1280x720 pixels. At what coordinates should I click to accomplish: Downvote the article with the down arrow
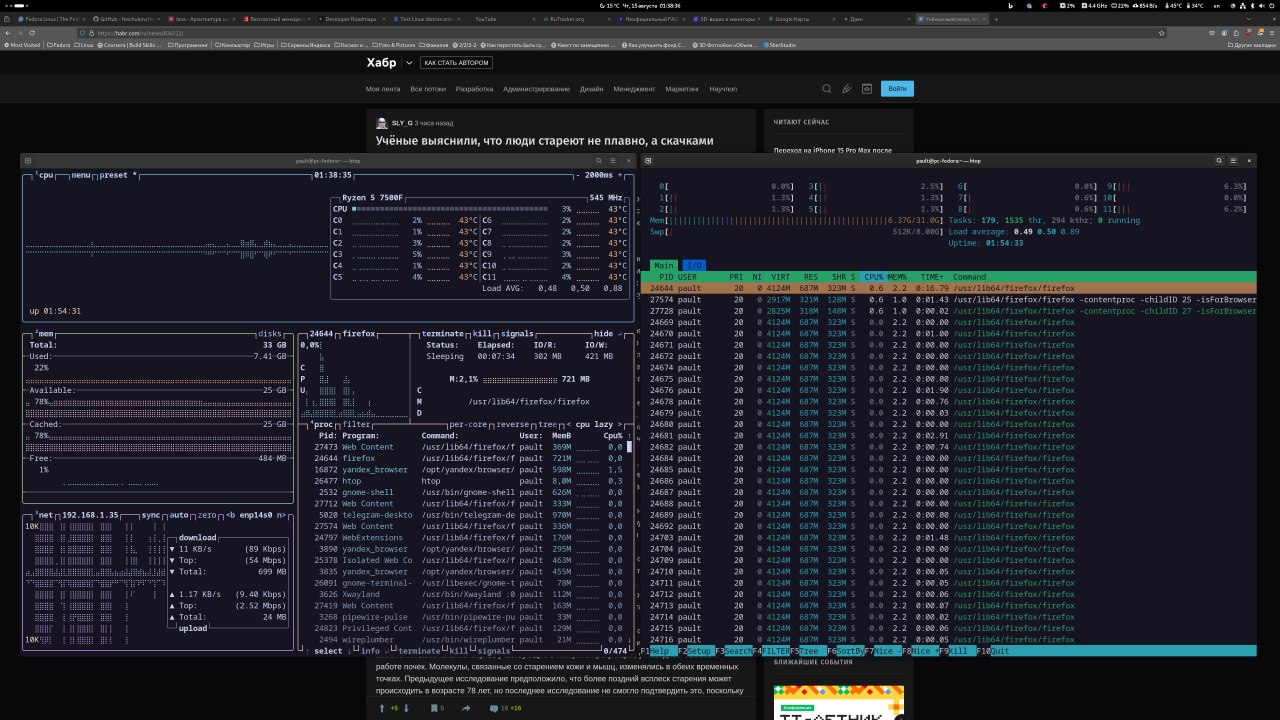coord(406,708)
